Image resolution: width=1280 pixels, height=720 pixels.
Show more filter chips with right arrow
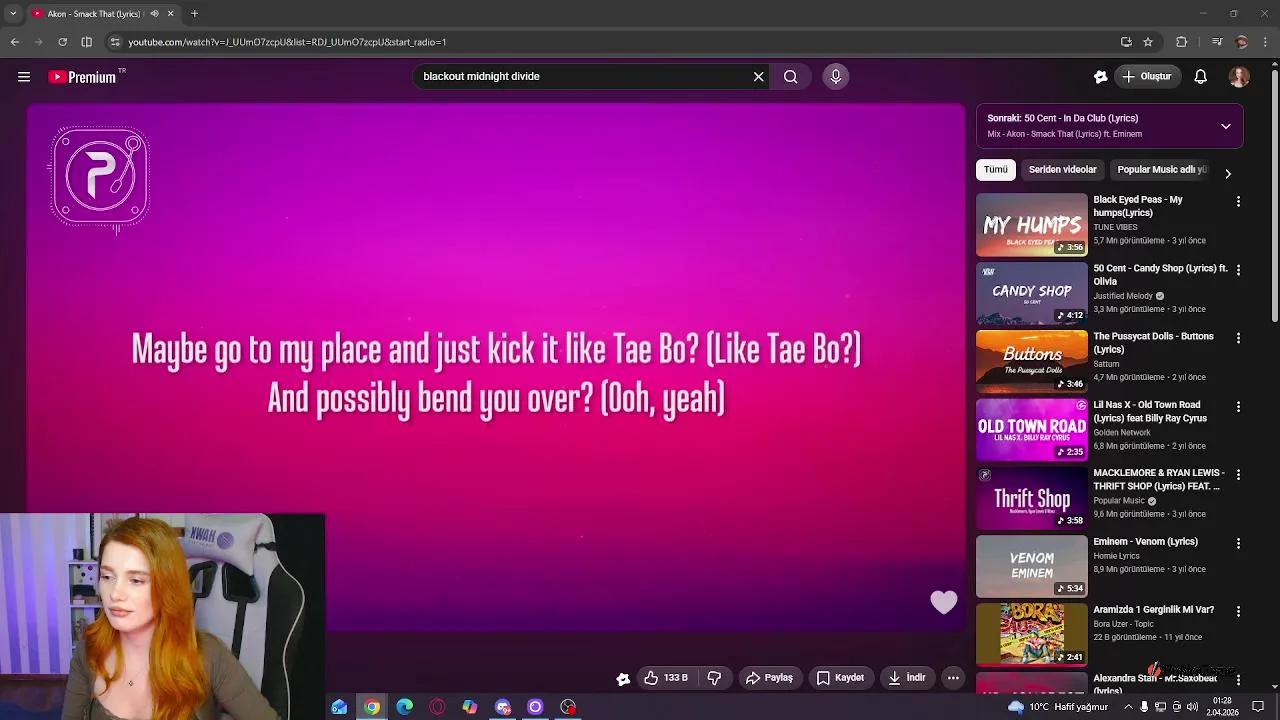coord(1228,173)
